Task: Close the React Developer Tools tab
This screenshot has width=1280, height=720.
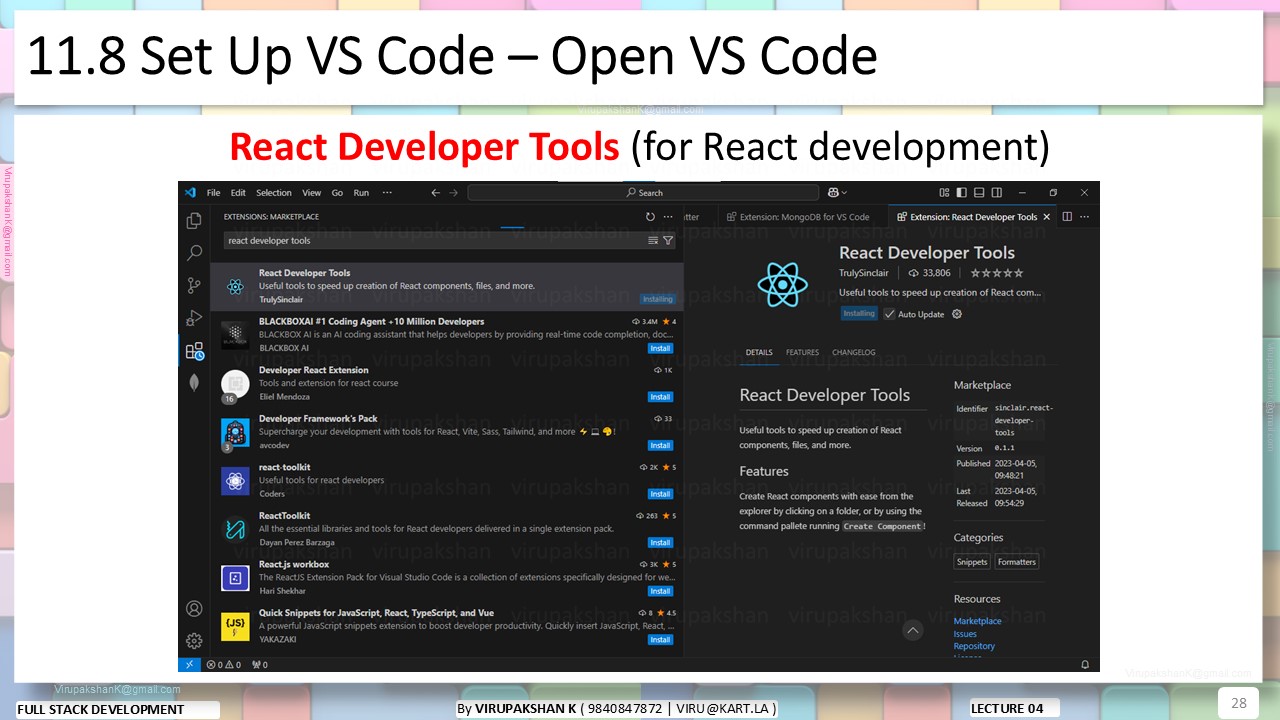Action: (x=1047, y=217)
